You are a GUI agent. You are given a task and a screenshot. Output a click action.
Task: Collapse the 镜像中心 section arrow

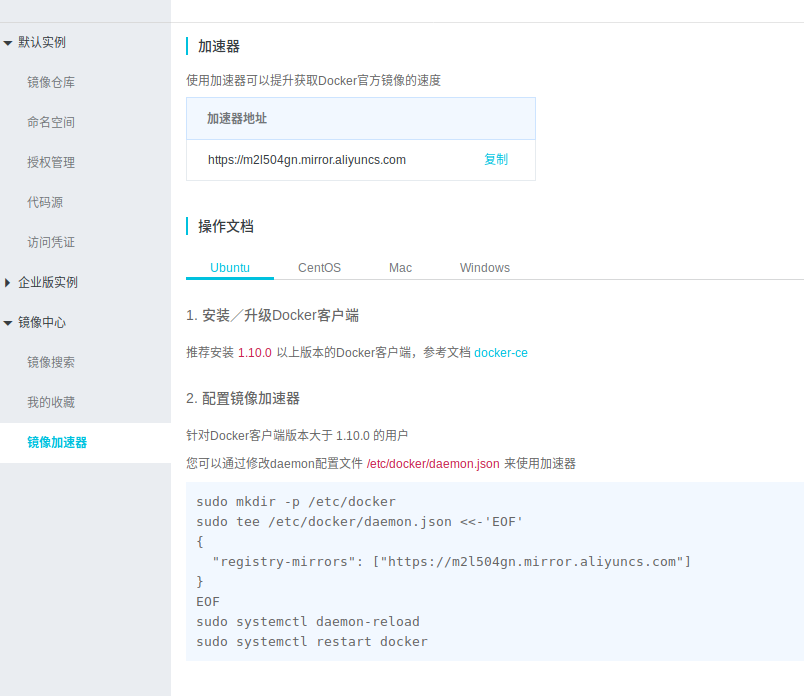coord(8,323)
